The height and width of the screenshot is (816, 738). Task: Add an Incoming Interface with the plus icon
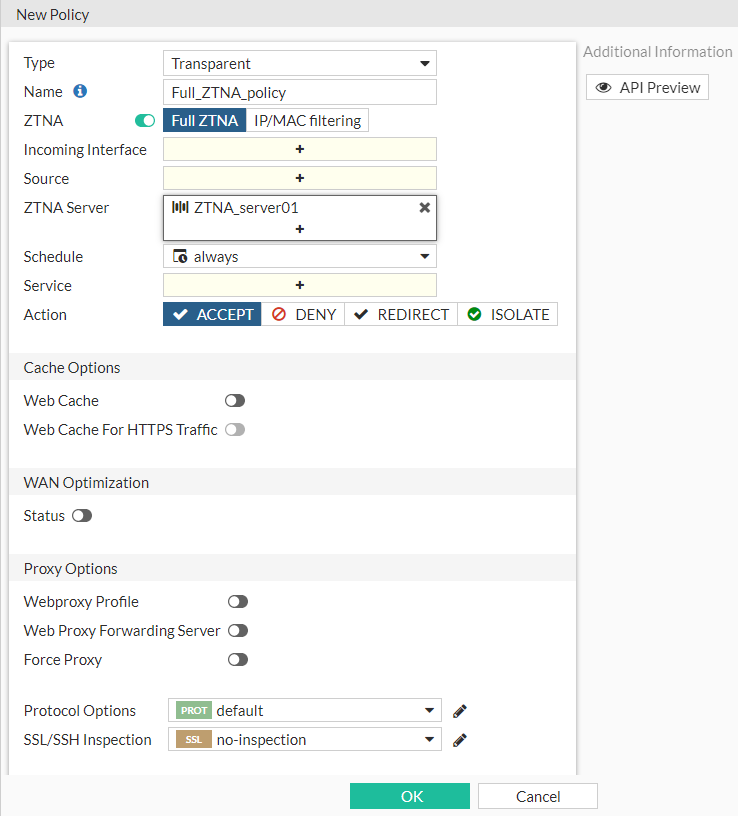tap(299, 149)
